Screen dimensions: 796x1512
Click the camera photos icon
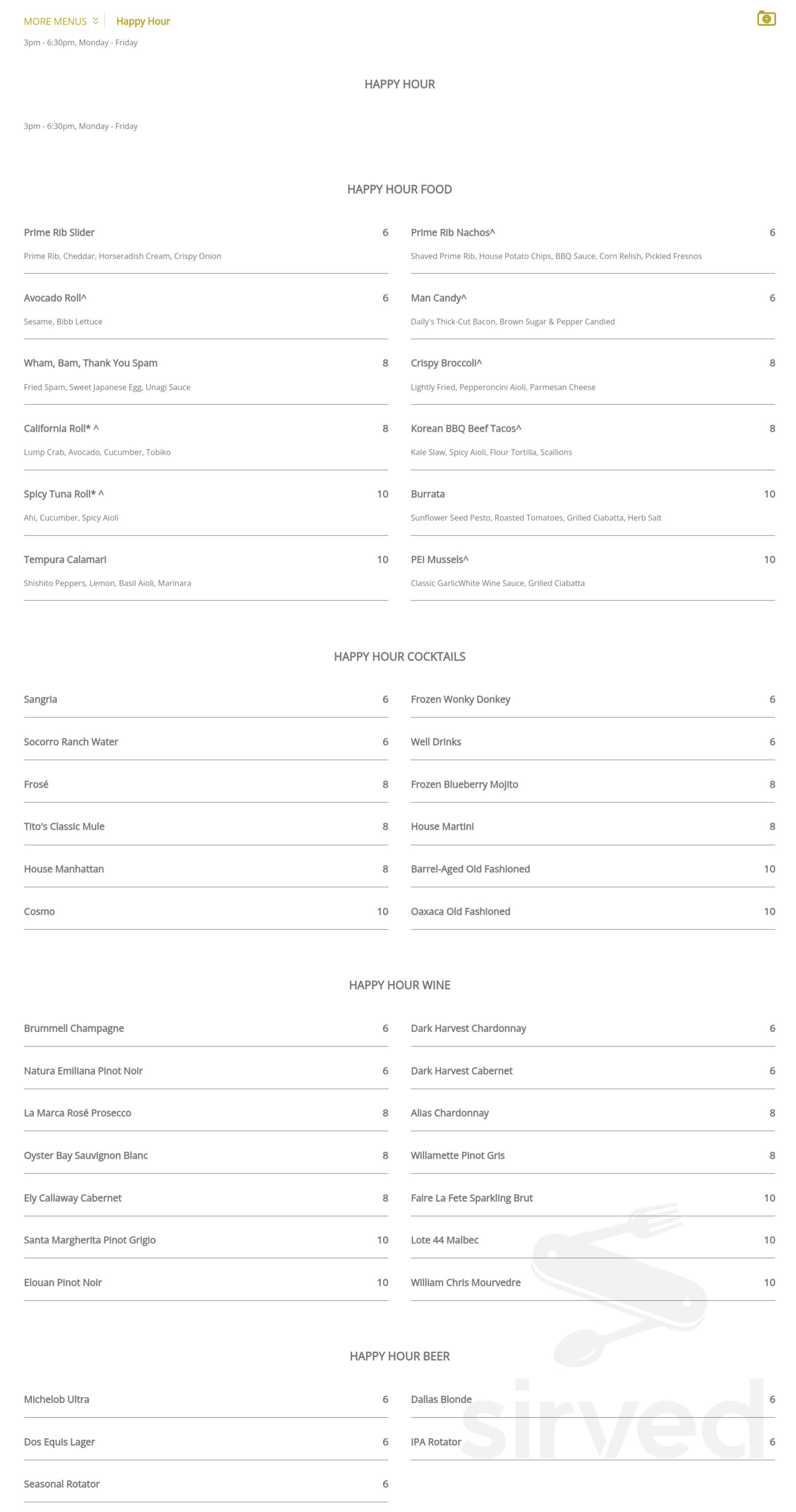[x=766, y=19]
